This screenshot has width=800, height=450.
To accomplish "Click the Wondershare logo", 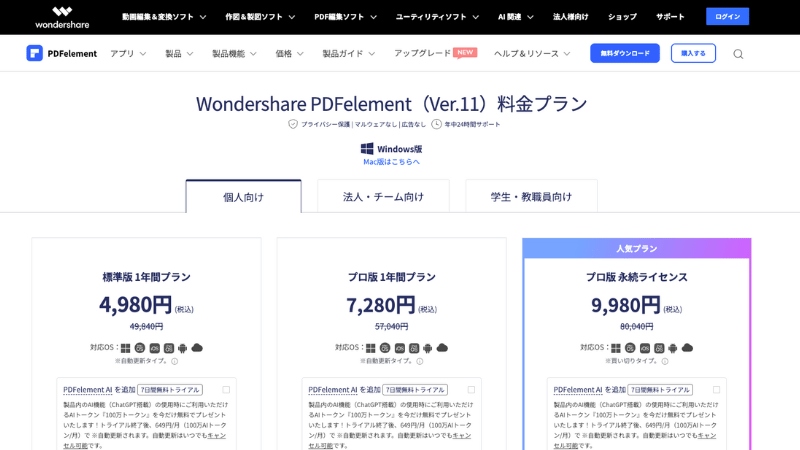I will coord(62,17).
